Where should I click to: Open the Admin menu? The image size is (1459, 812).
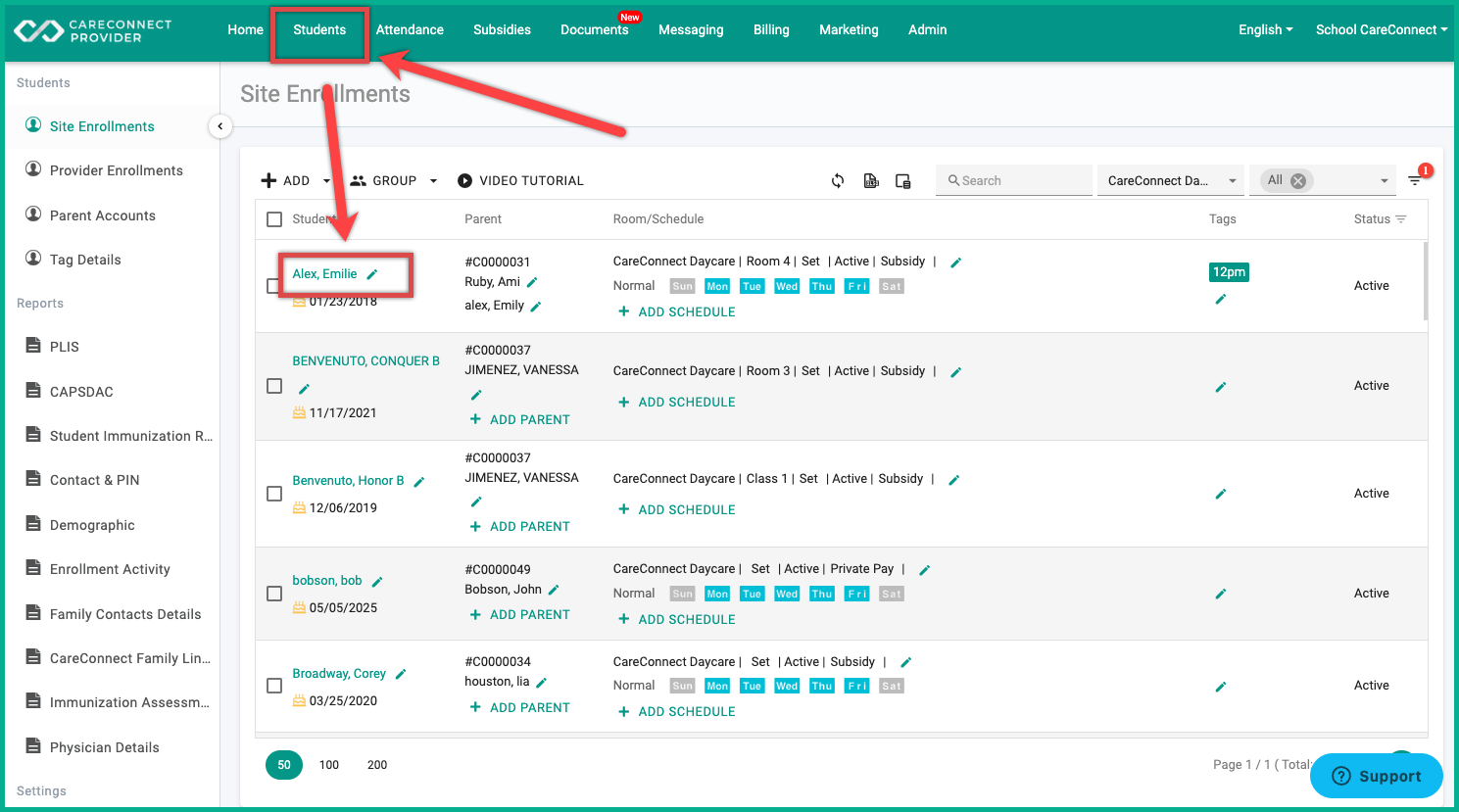click(x=927, y=29)
